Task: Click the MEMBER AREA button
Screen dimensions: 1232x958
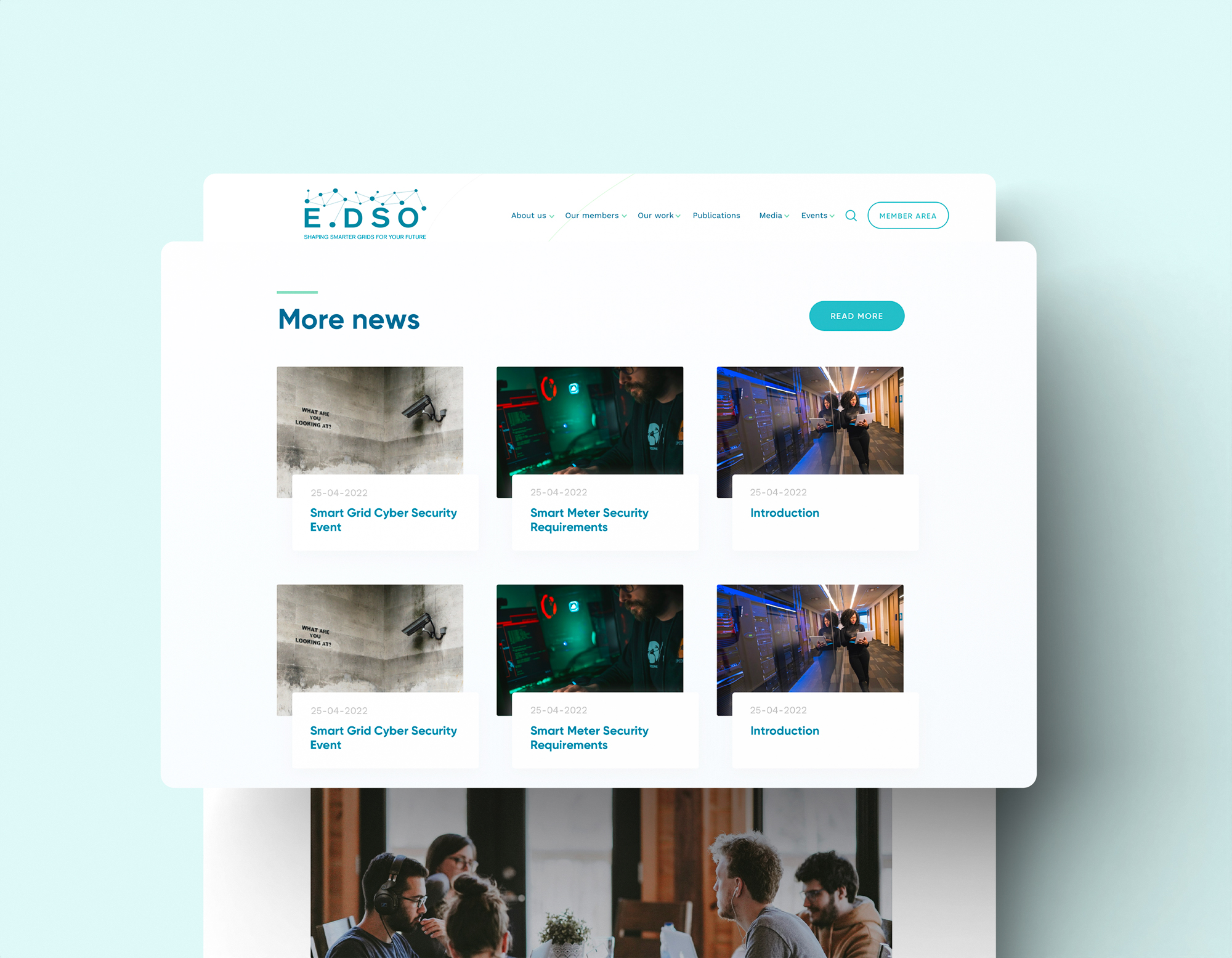Action: [906, 214]
